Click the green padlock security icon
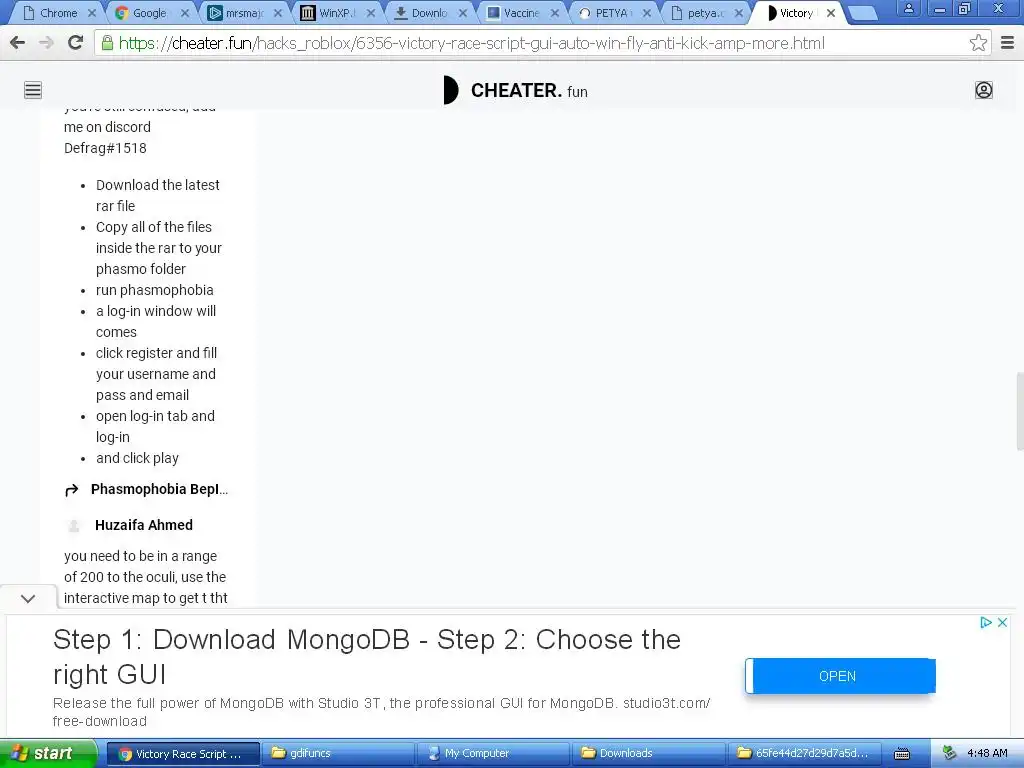1024x768 pixels. click(107, 43)
